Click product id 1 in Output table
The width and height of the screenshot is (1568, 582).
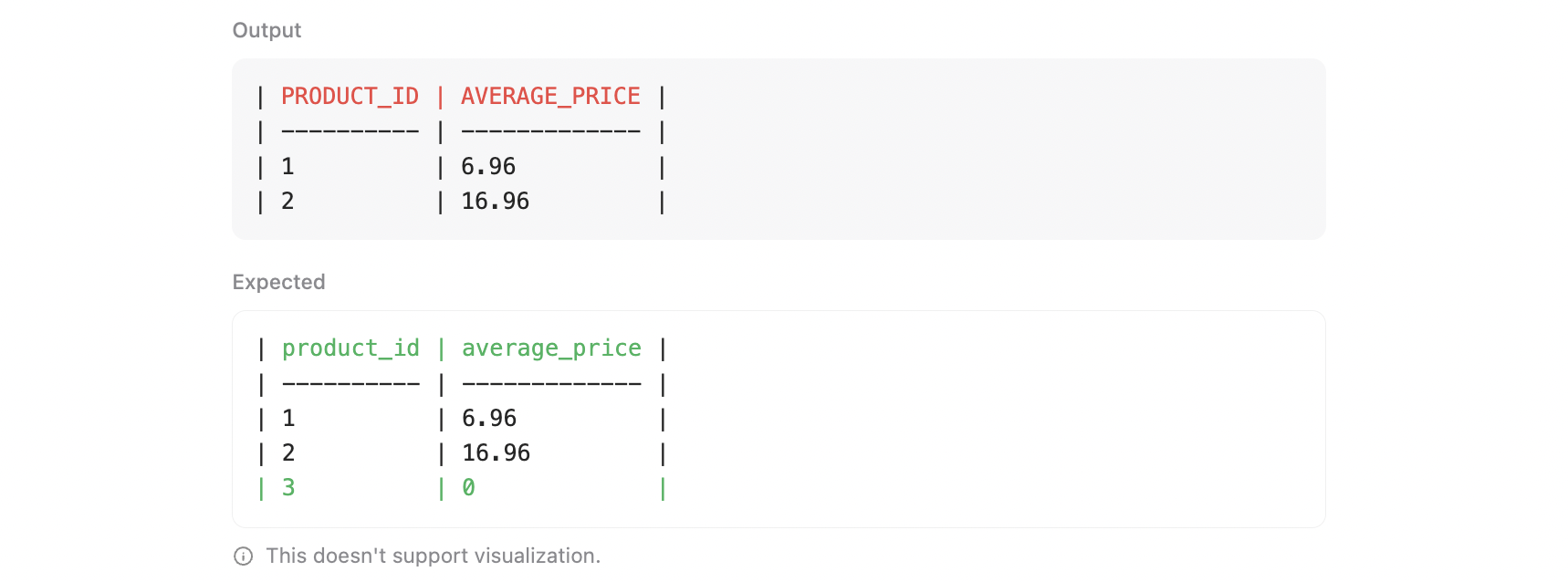287,167
